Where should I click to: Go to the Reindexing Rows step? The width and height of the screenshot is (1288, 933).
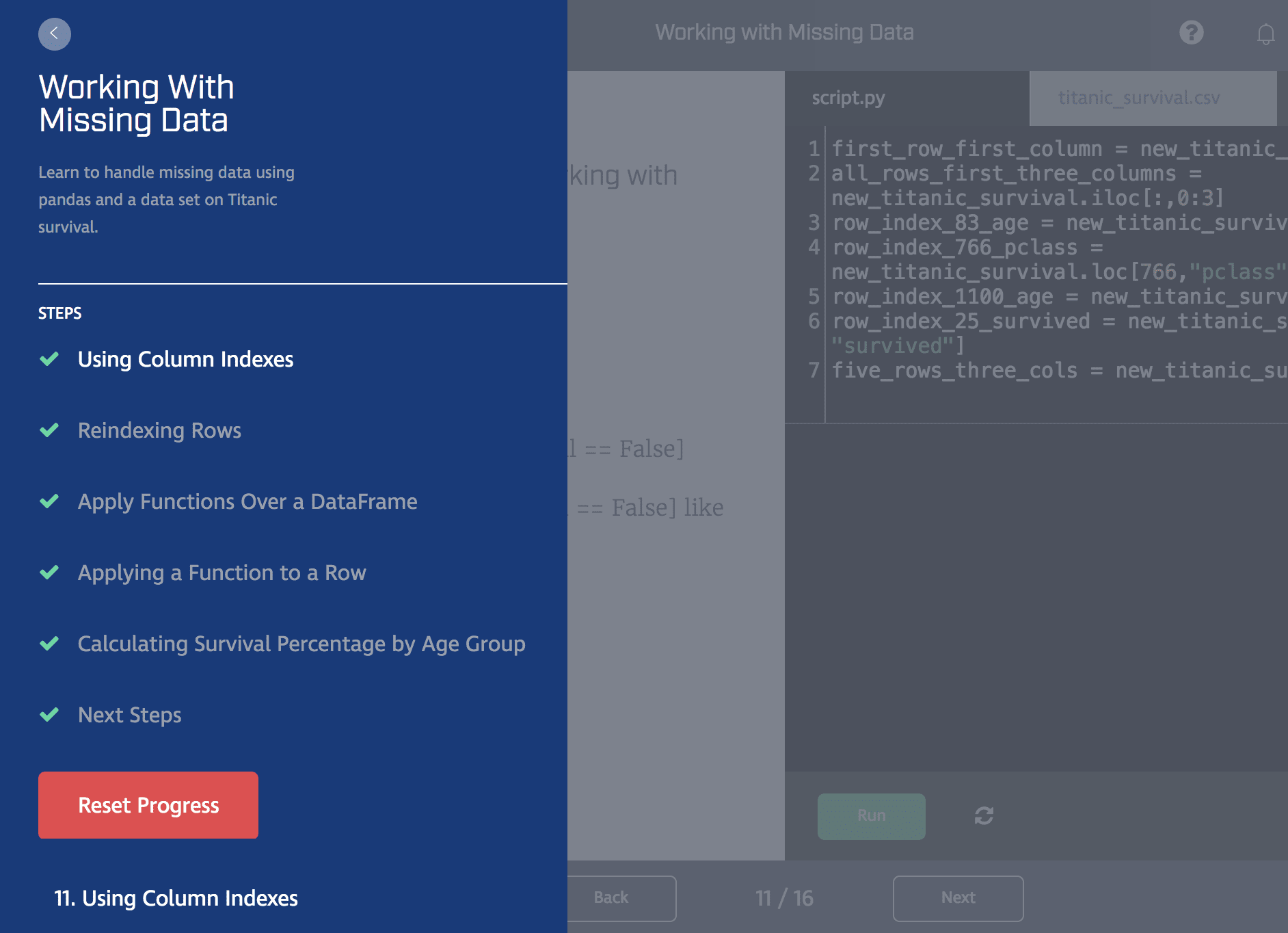pyautogui.click(x=159, y=430)
